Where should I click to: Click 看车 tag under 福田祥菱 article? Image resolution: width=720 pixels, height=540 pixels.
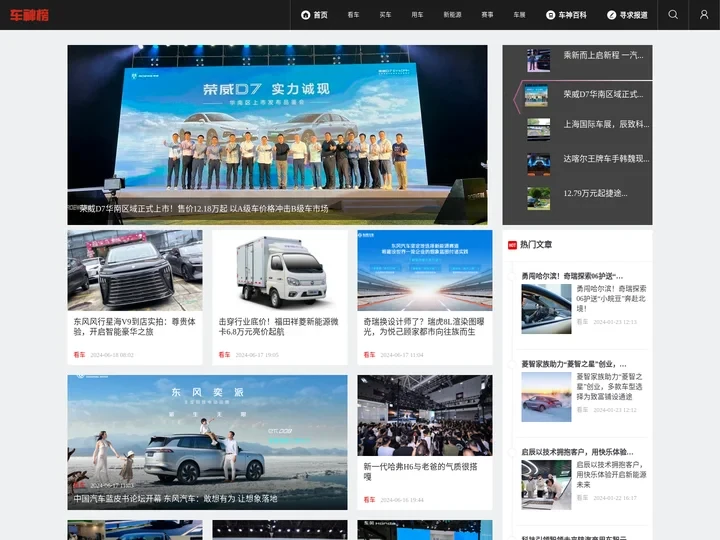tap(224, 354)
